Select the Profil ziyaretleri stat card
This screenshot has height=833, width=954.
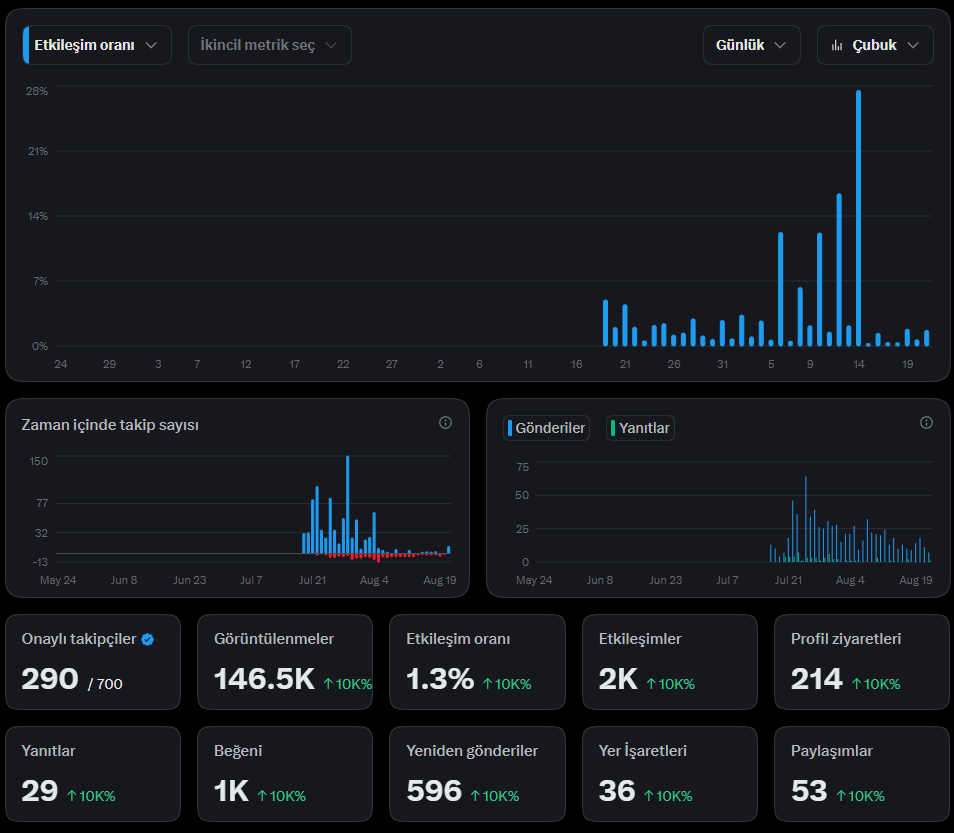coord(862,662)
